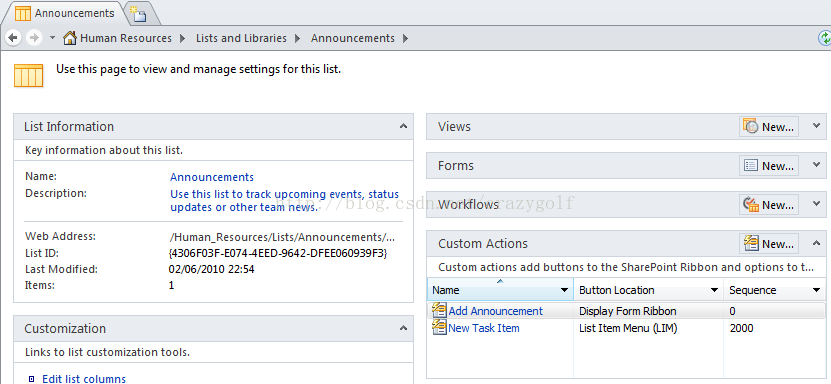The image size is (831, 384).
Task: Click the forward navigation arrow
Action: [x=34, y=38]
